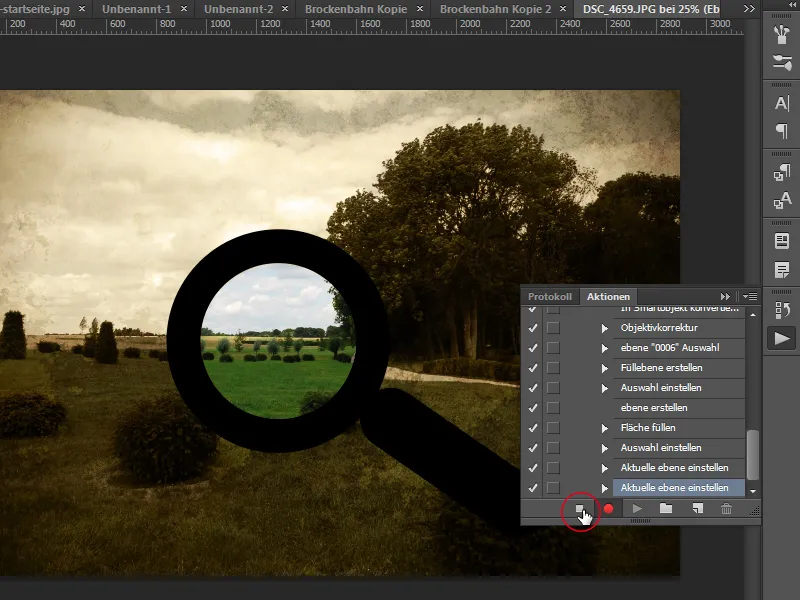The image size is (800, 600).
Task: Expand the Füllebene erstellen step
Action: click(x=605, y=368)
